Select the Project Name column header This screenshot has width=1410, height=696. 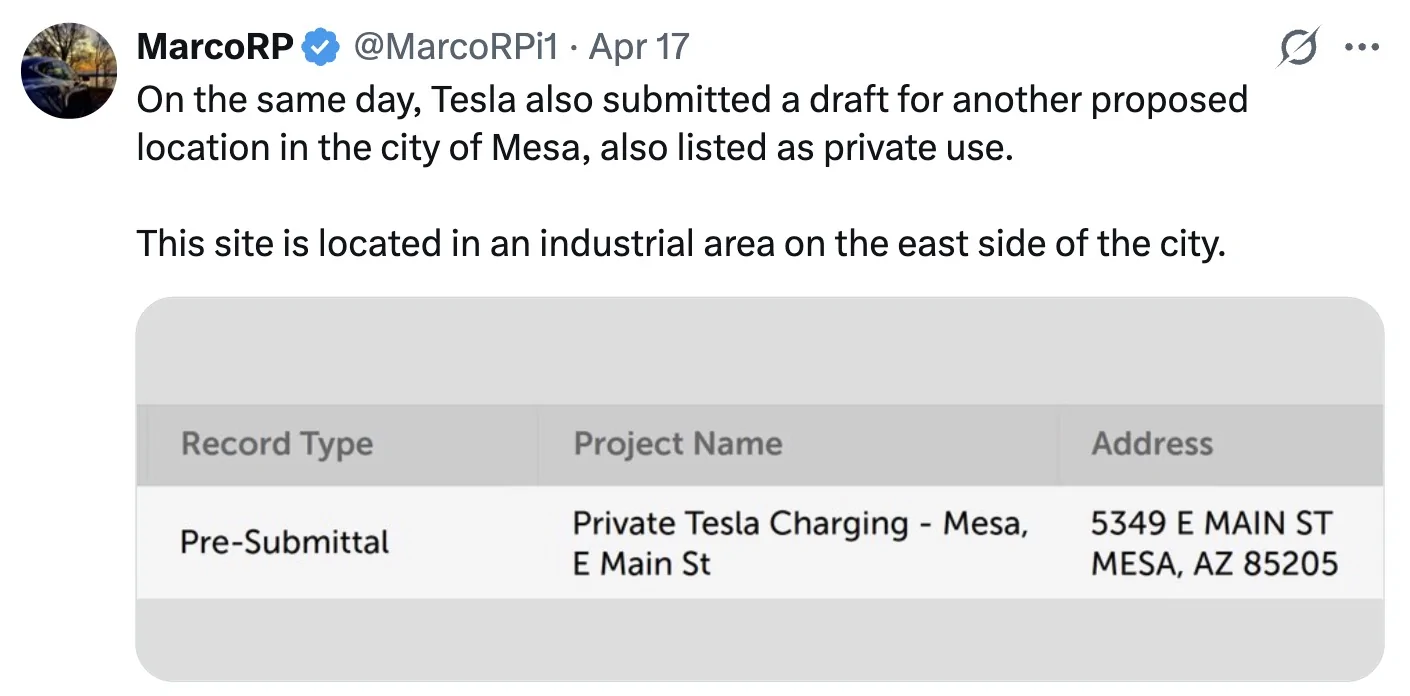pos(677,443)
